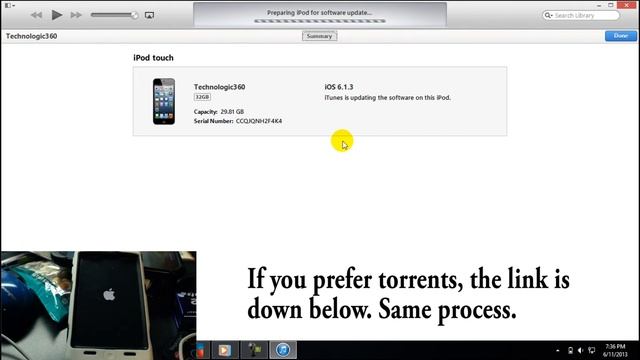Open the iTunes menu icon at top-left
This screenshot has height=360, width=640.
pos(9,5)
